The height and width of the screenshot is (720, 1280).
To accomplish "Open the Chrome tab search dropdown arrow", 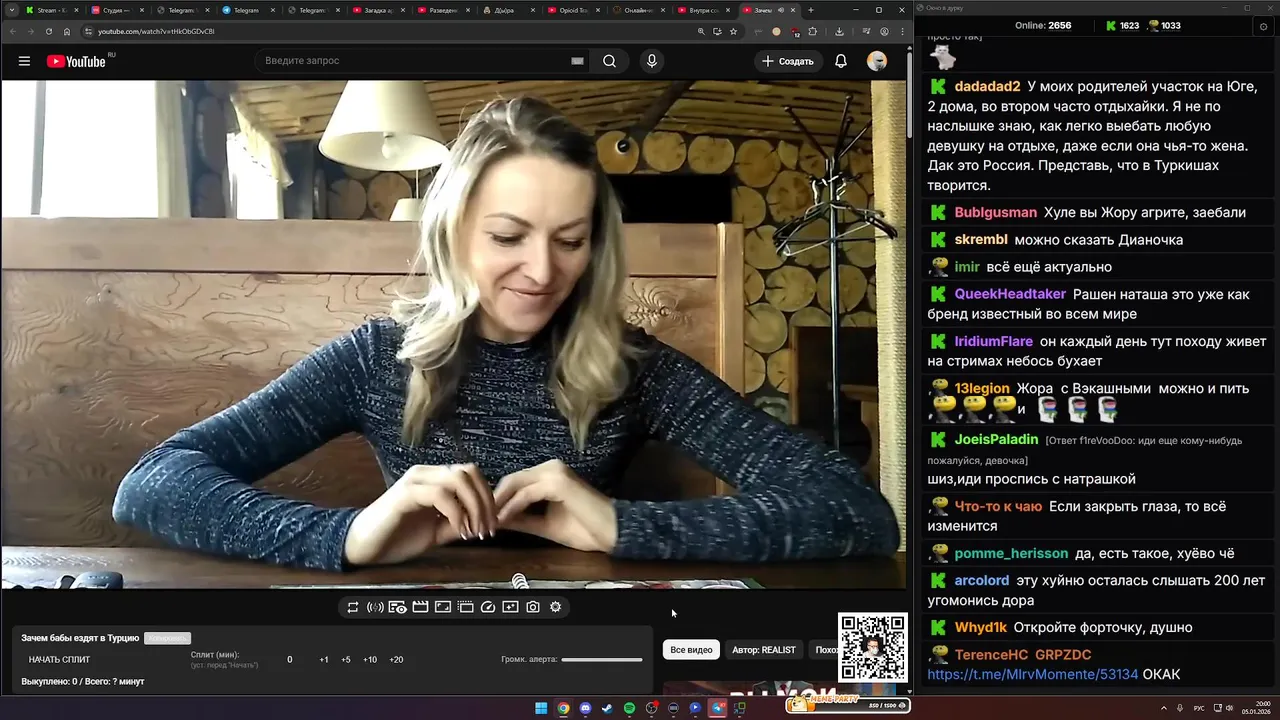I will (12, 10).
